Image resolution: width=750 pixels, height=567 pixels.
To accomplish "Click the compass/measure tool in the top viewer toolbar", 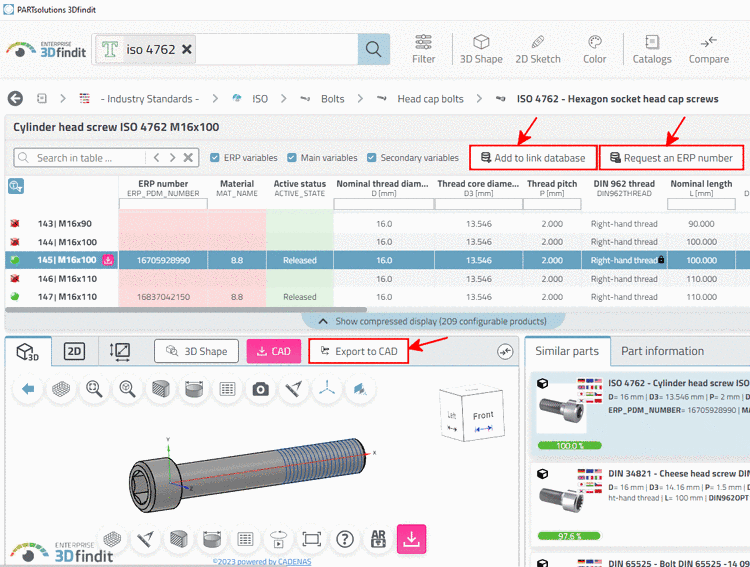I will click(x=294, y=389).
